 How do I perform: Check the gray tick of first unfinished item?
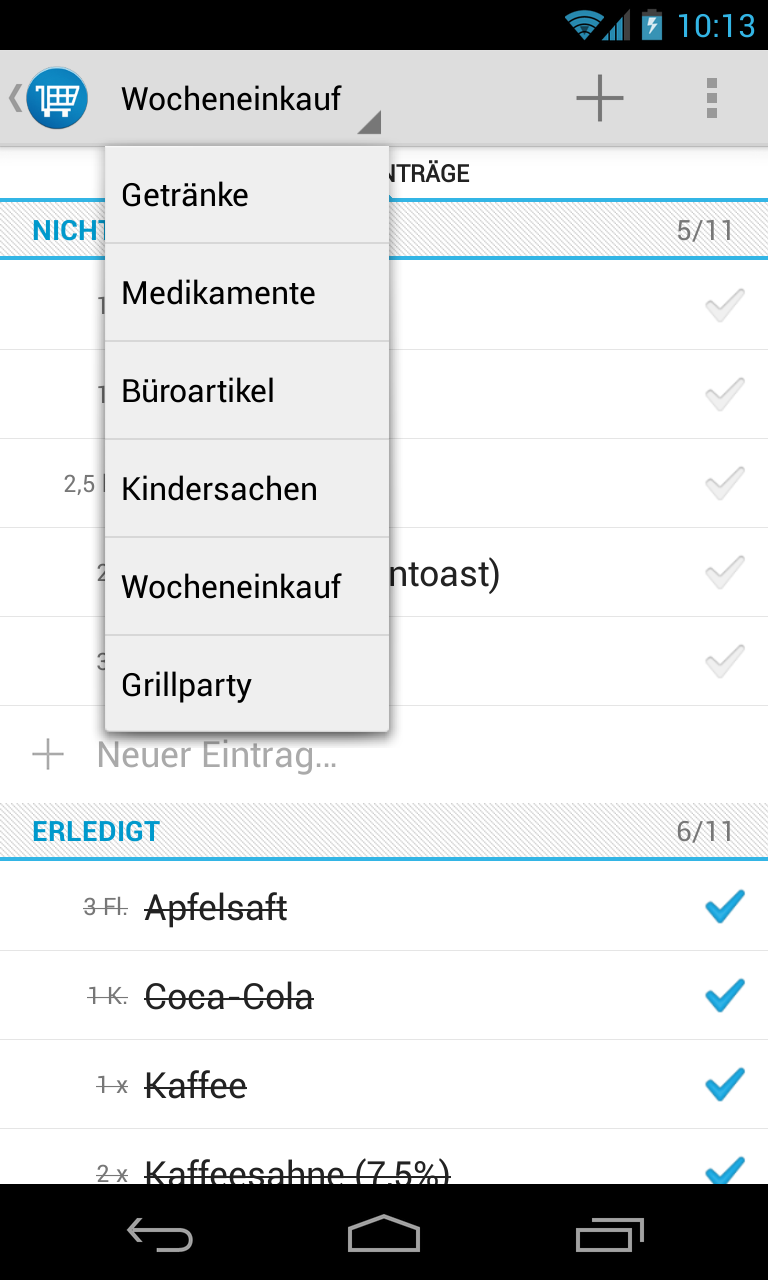pos(725,305)
